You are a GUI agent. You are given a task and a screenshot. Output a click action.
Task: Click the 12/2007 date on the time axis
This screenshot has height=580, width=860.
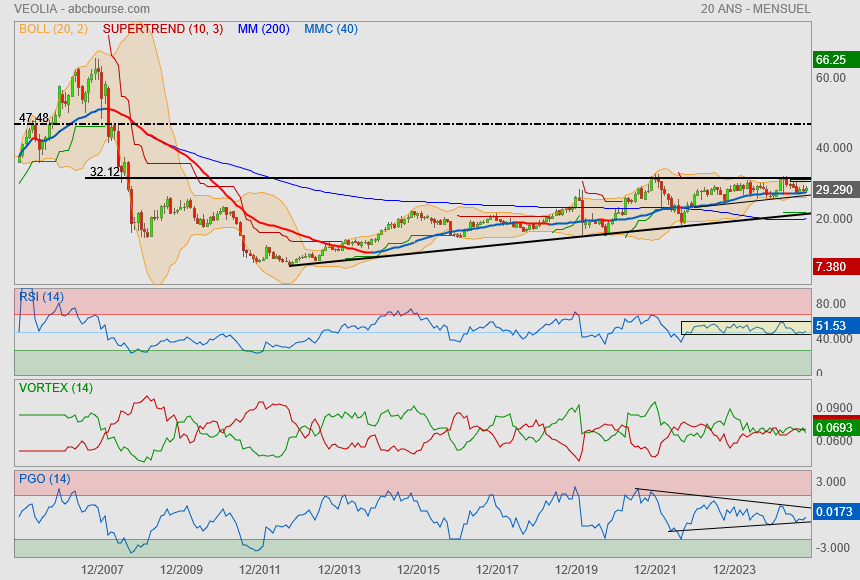tap(103, 570)
